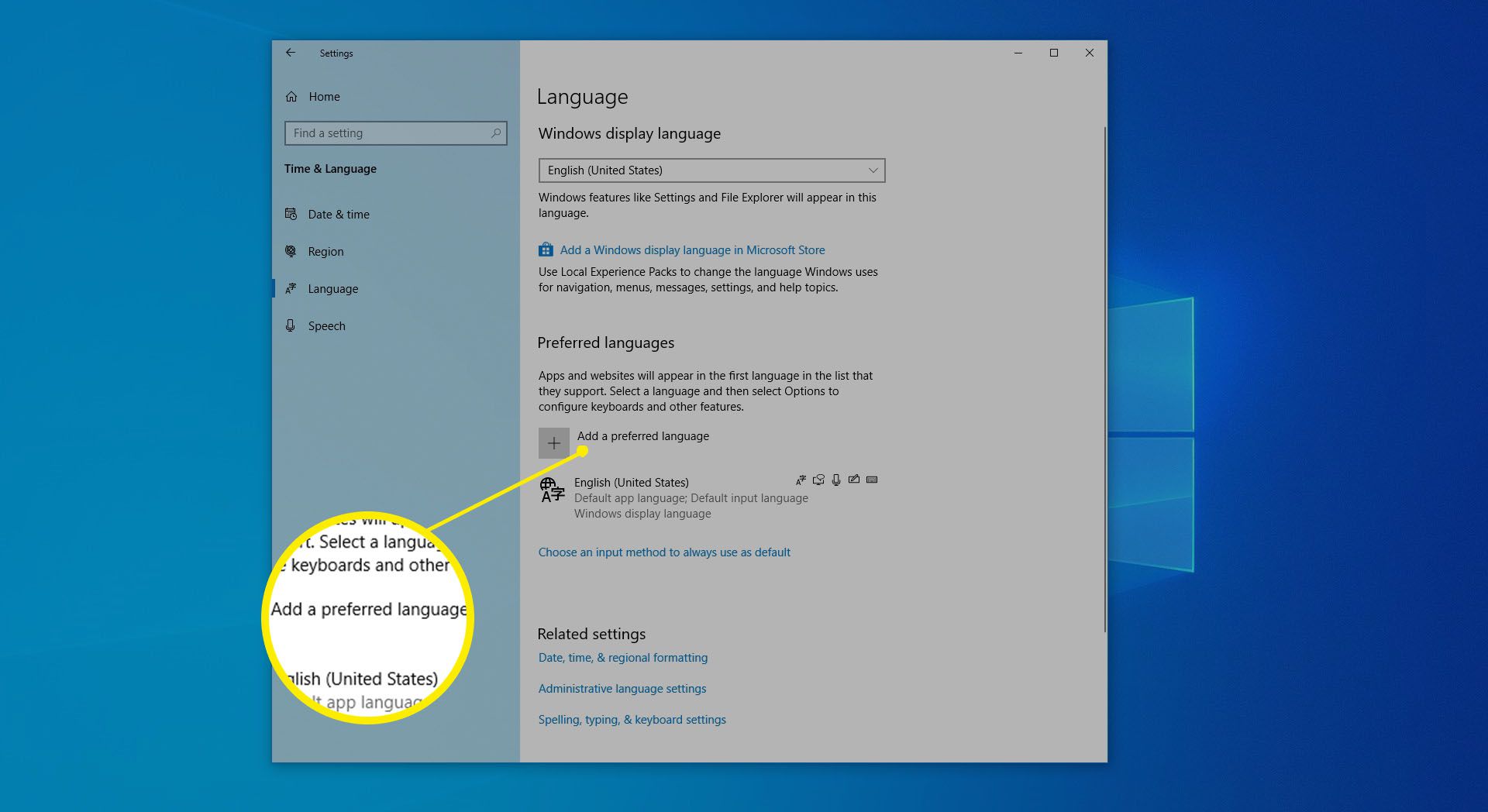This screenshot has height=812, width=1488.
Task: Go back with the Settings back arrow
Action: (x=291, y=53)
